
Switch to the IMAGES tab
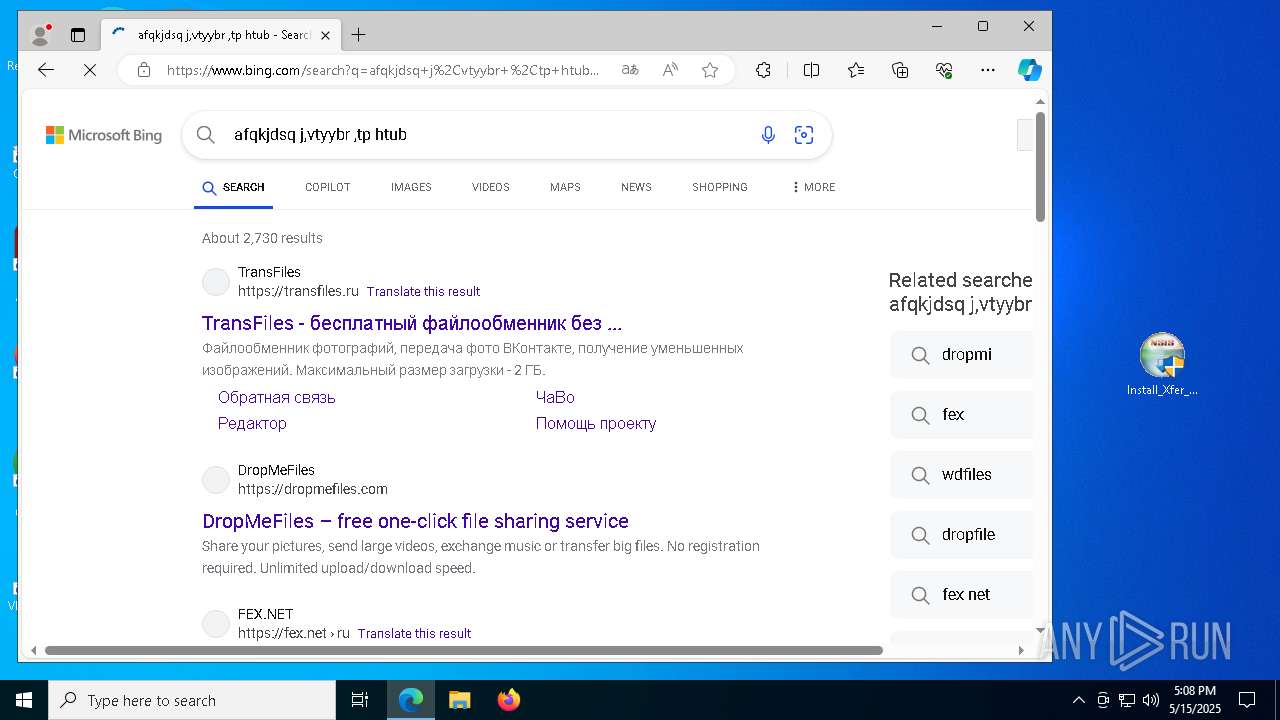pyautogui.click(x=411, y=187)
